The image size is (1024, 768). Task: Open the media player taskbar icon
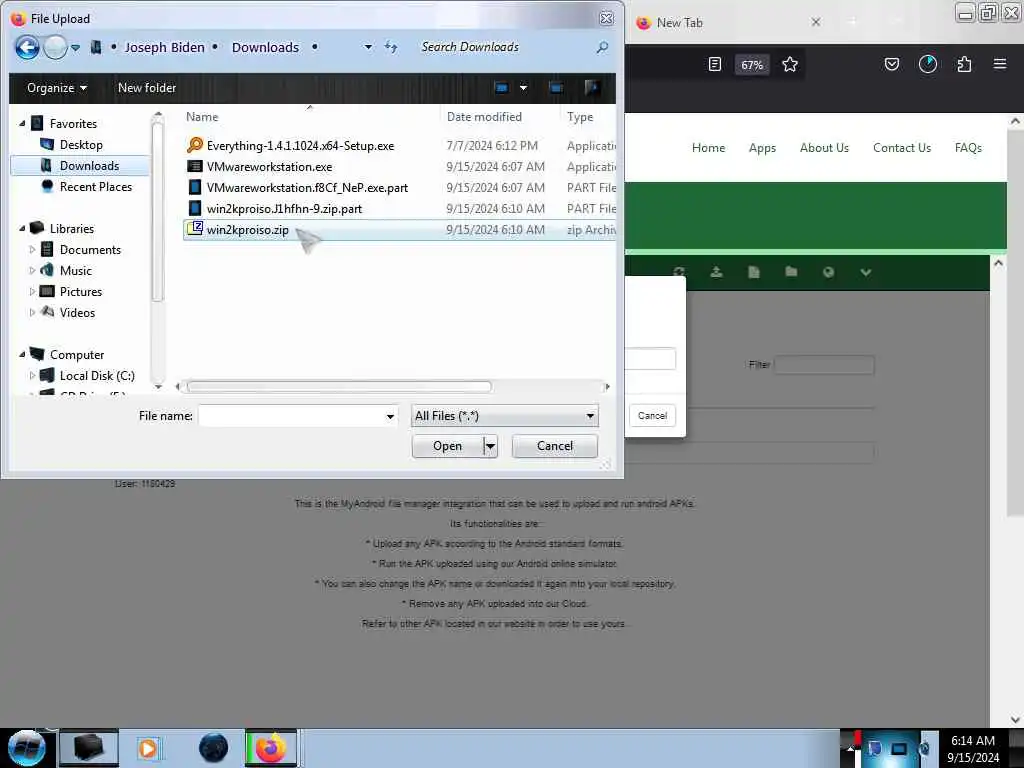pos(148,748)
